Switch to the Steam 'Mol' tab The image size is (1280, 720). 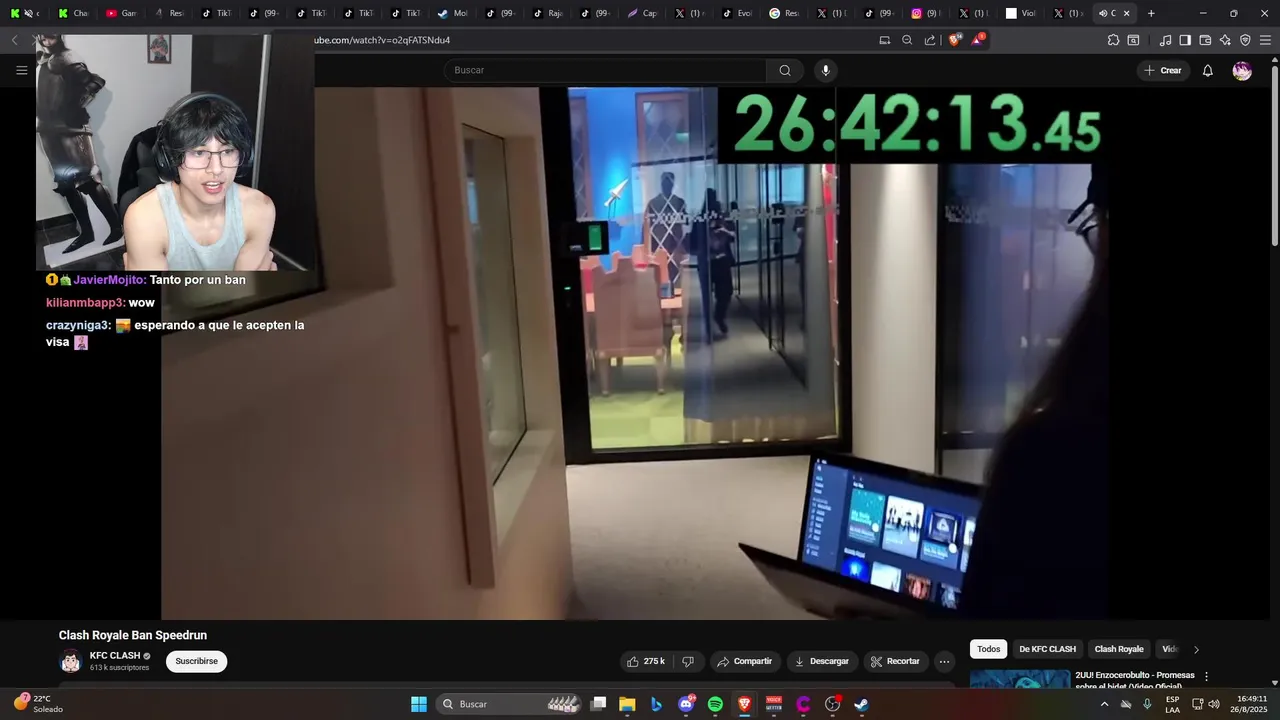tap(452, 13)
